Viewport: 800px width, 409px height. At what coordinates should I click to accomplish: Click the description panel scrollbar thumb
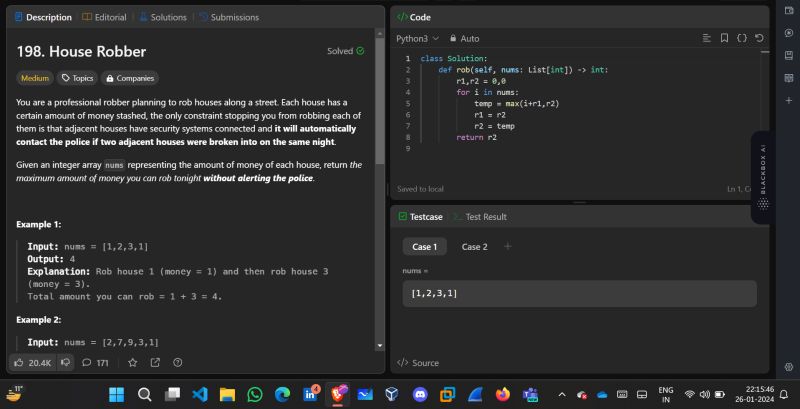tap(380, 101)
